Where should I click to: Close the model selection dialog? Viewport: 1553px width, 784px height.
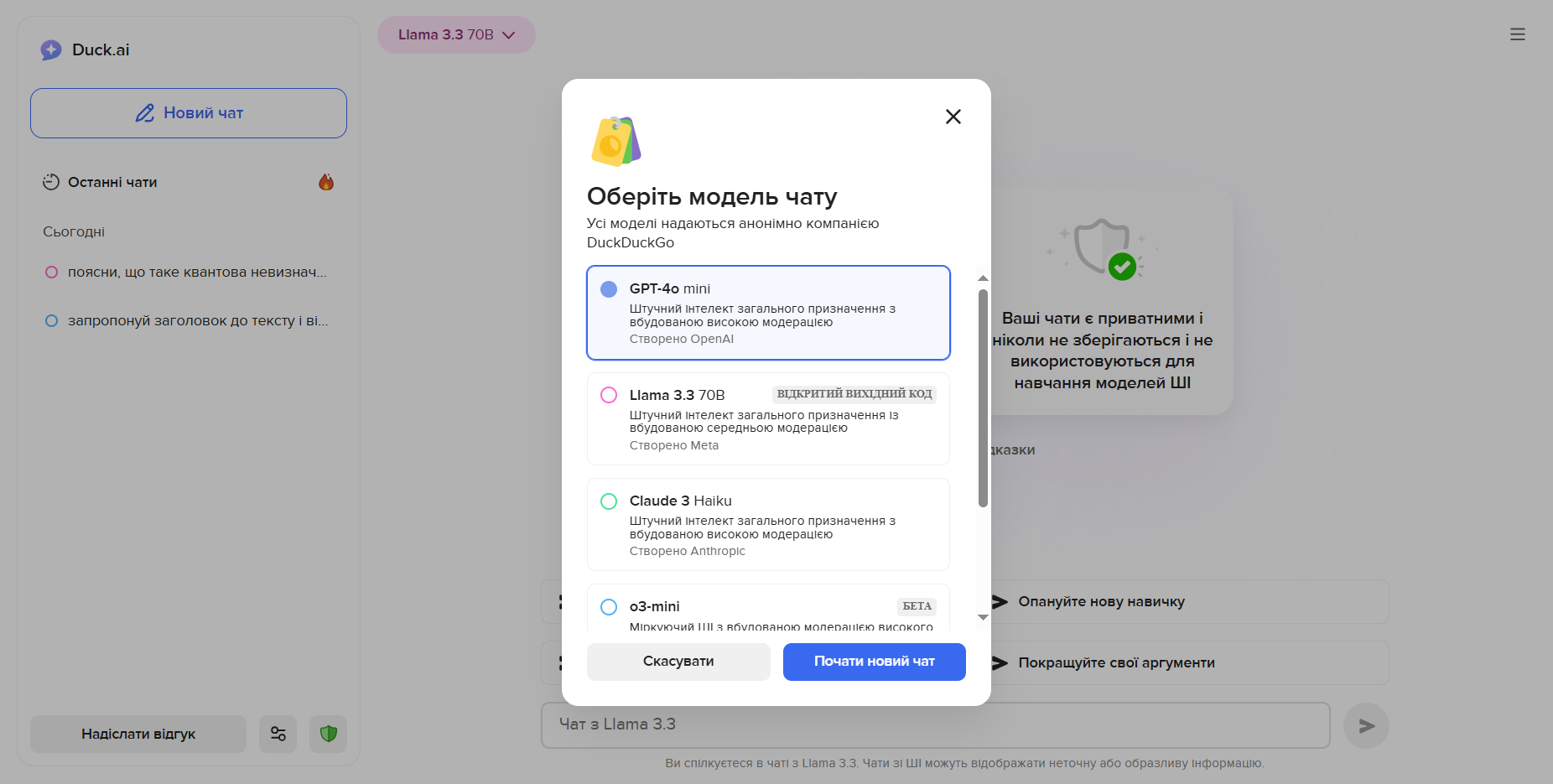point(953,117)
